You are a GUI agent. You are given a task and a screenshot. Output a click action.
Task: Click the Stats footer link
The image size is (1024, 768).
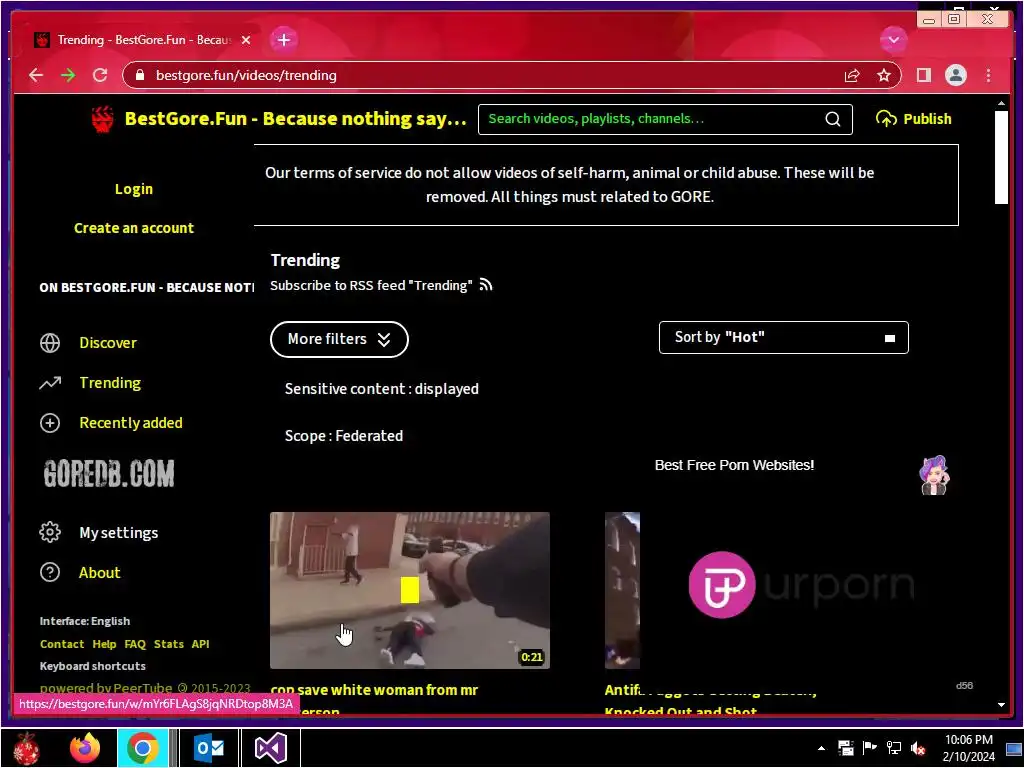coord(168,644)
